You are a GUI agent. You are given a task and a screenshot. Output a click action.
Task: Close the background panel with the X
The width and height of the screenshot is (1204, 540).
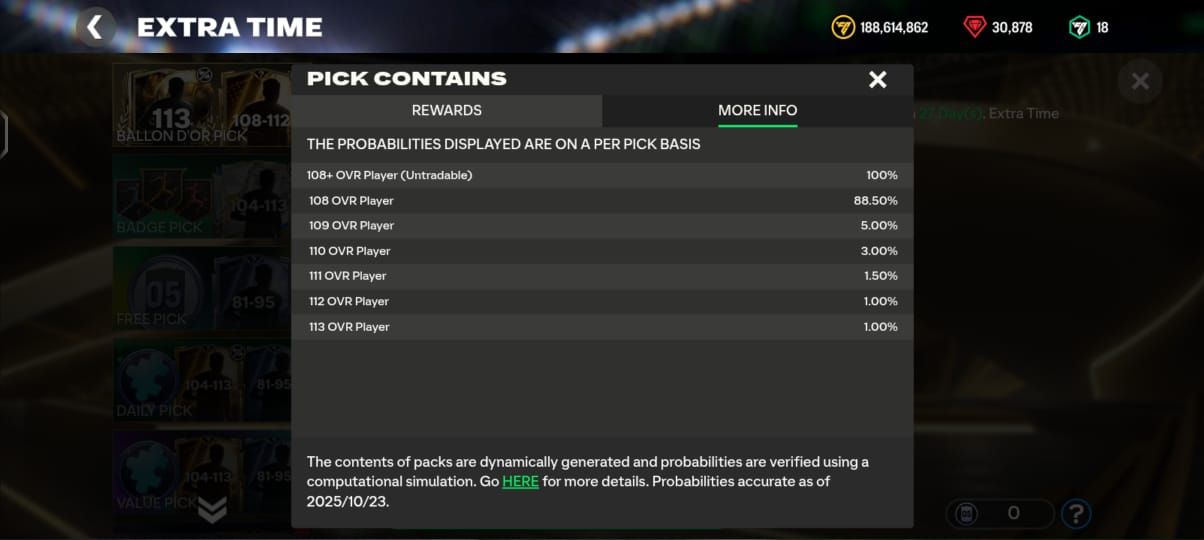pyautogui.click(x=1139, y=82)
